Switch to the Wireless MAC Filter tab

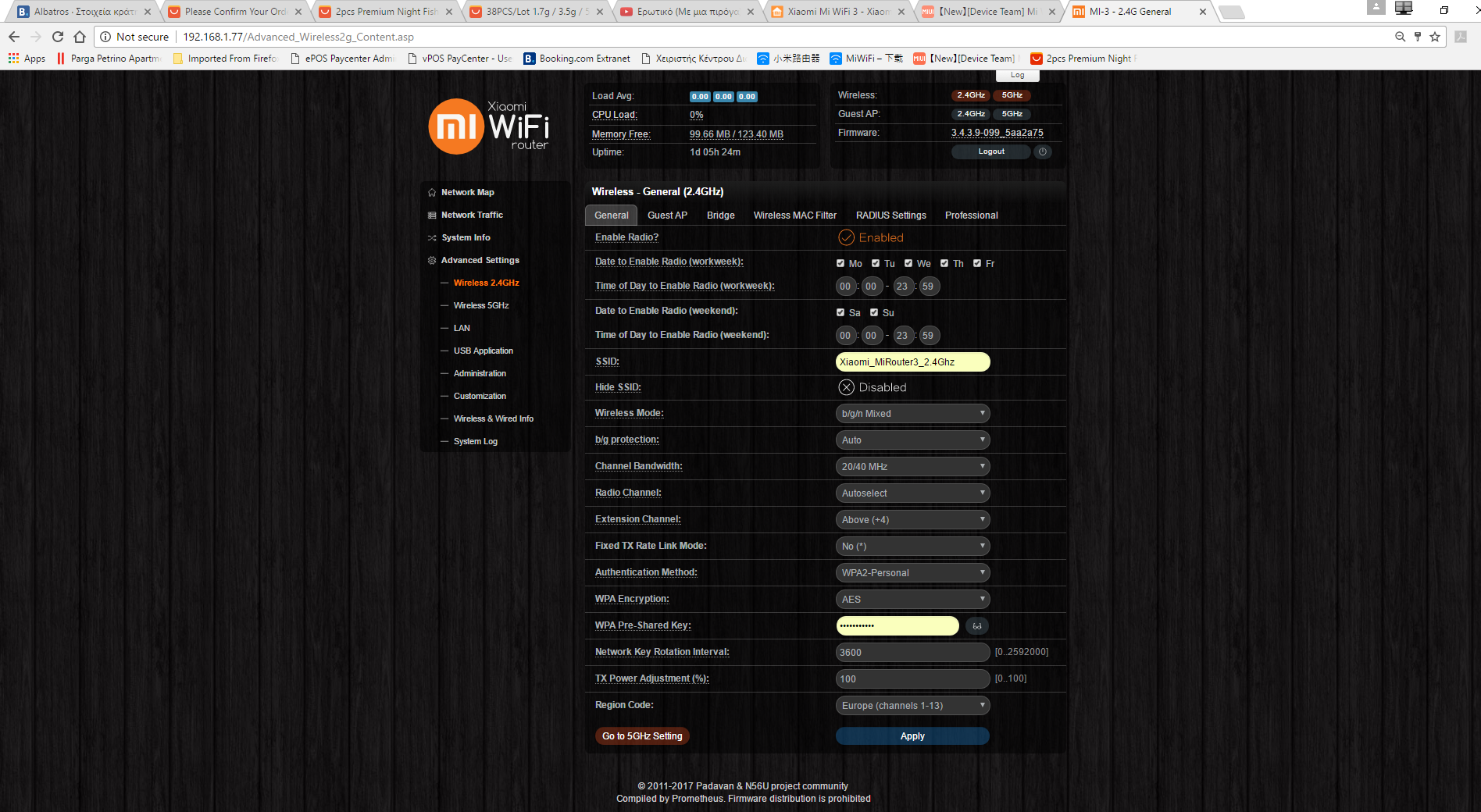[794, 215]
